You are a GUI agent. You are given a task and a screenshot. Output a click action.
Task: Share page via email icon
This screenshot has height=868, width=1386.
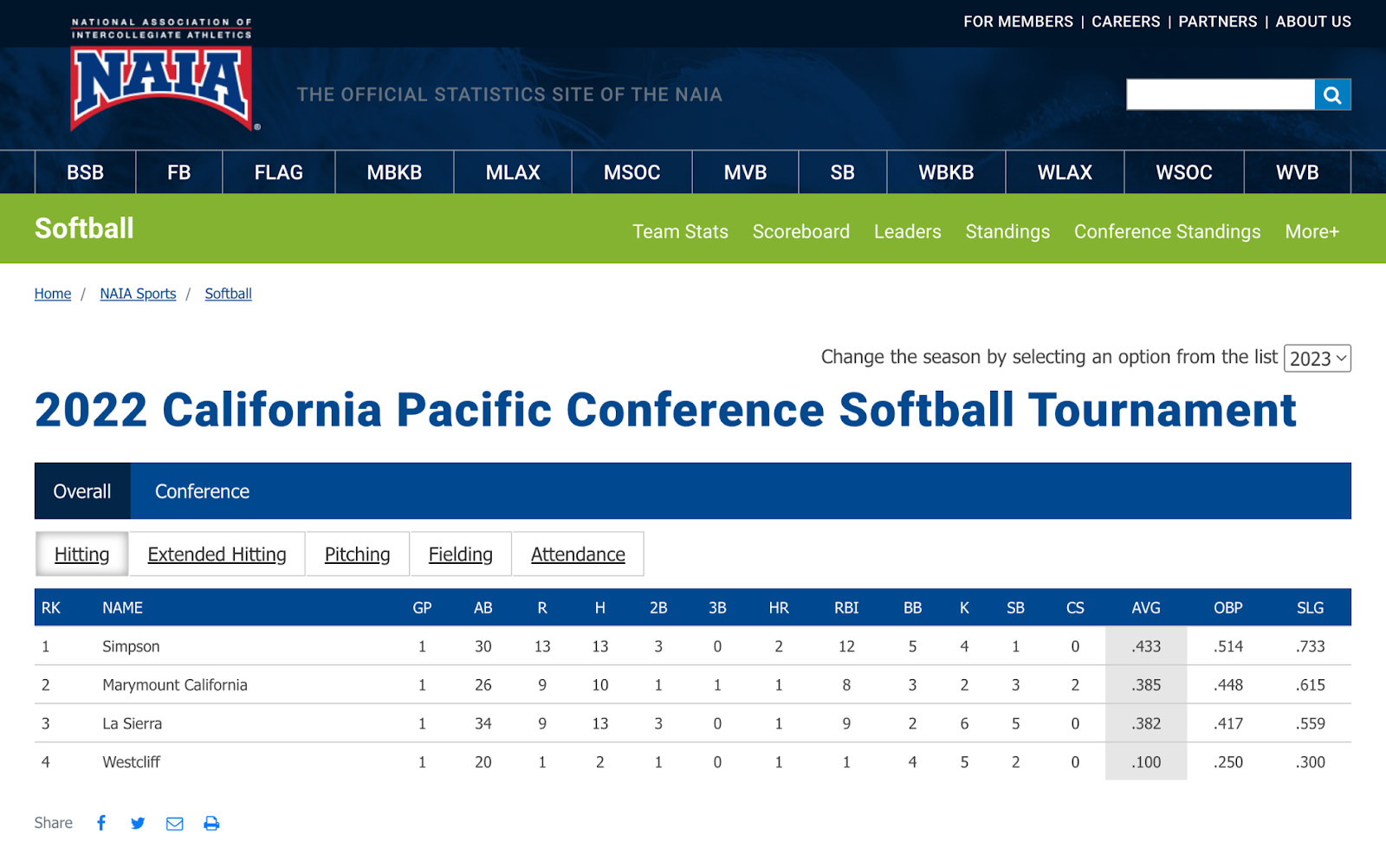[x=174, y=823]
